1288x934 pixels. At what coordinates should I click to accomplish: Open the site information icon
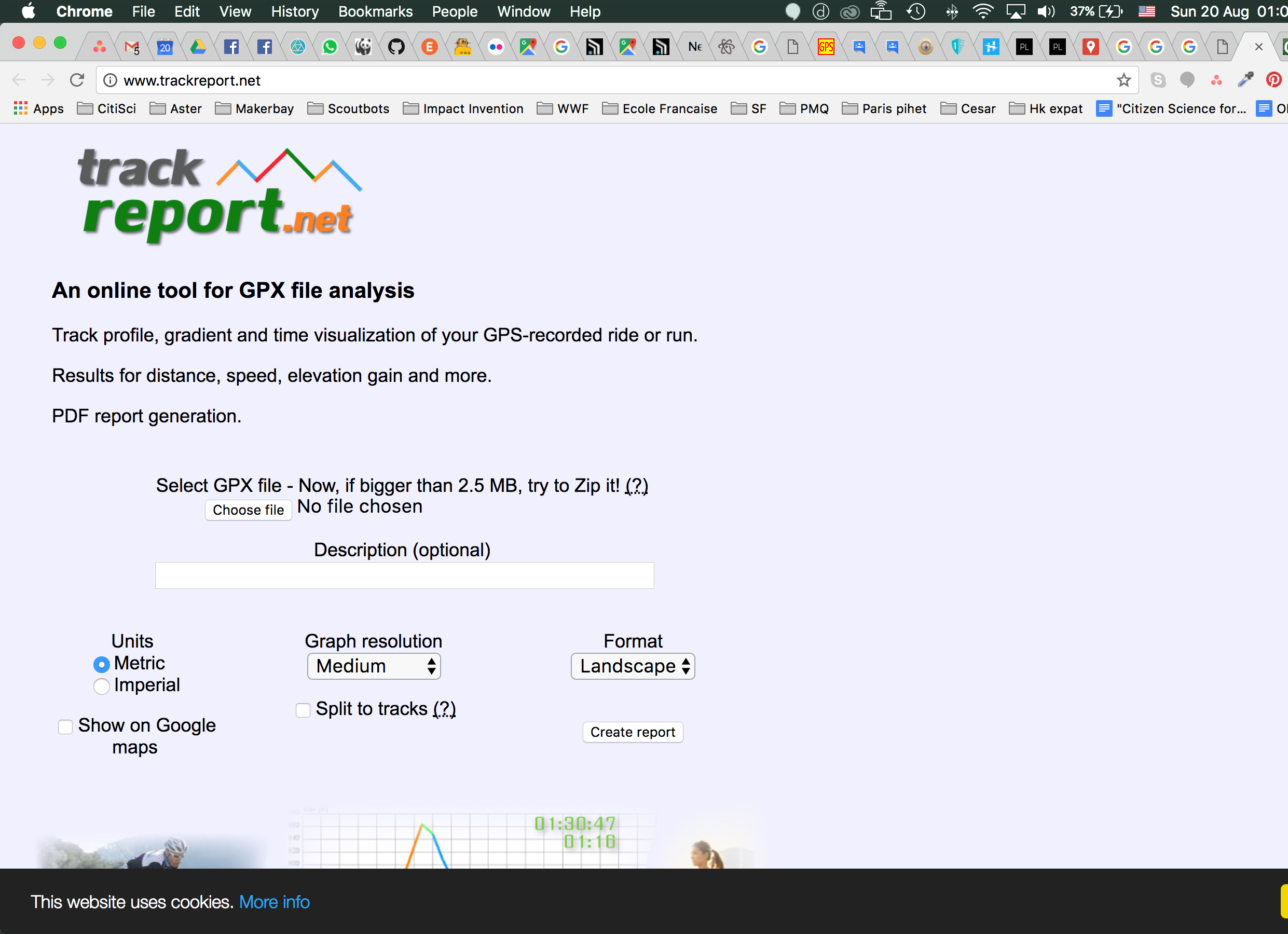(x=111, y=80)
